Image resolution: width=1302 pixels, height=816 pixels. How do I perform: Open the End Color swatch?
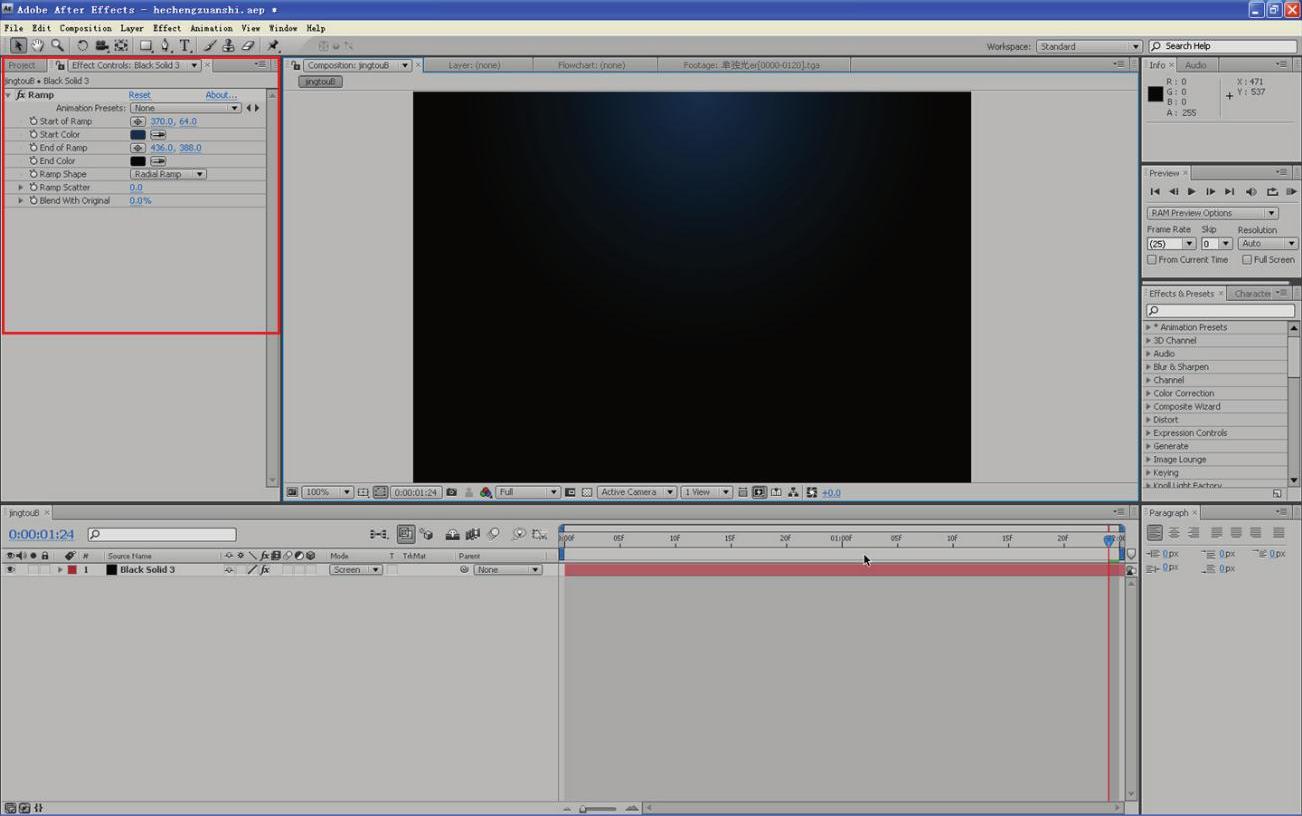pos(138,160)
